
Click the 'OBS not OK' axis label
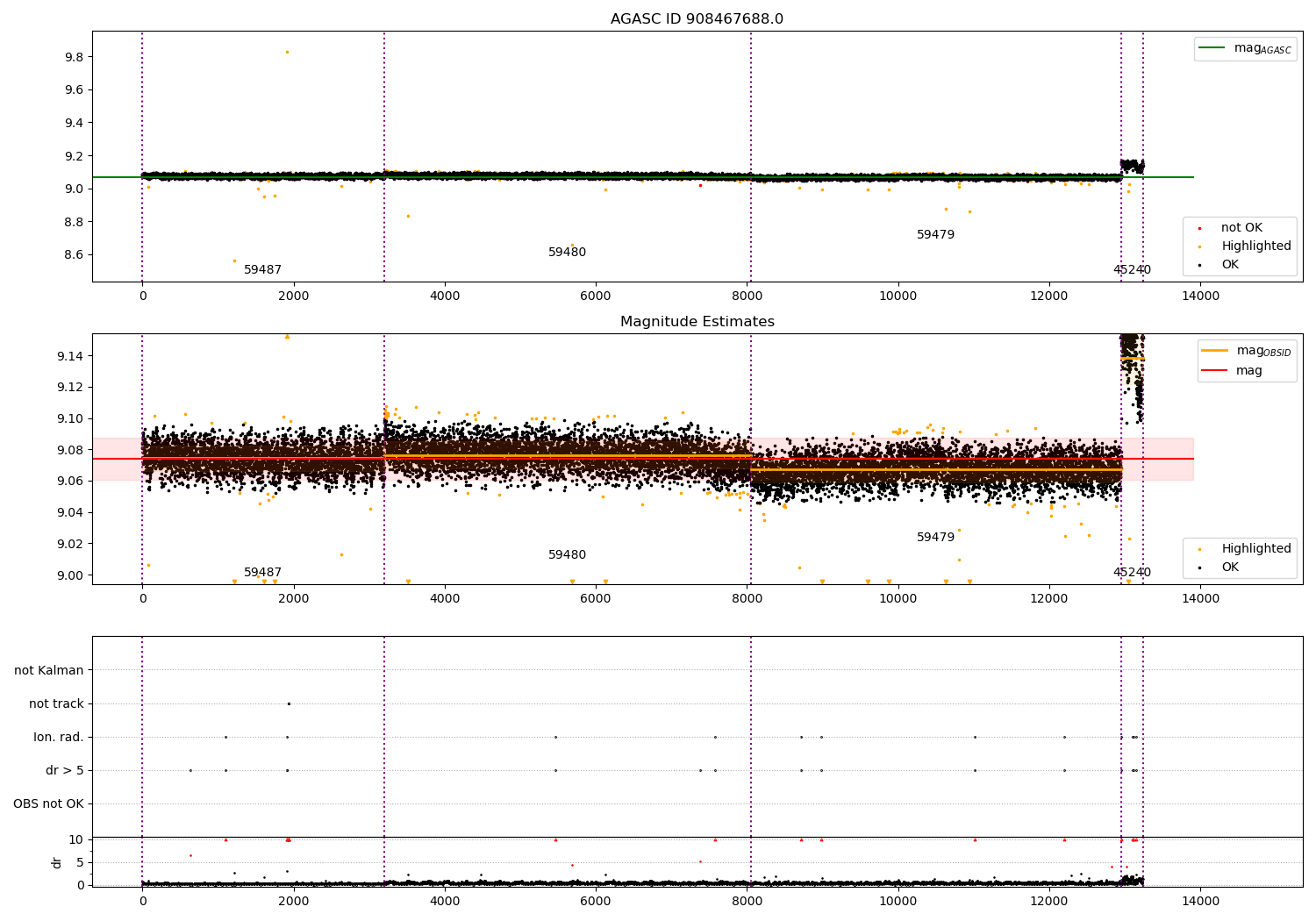48,804
